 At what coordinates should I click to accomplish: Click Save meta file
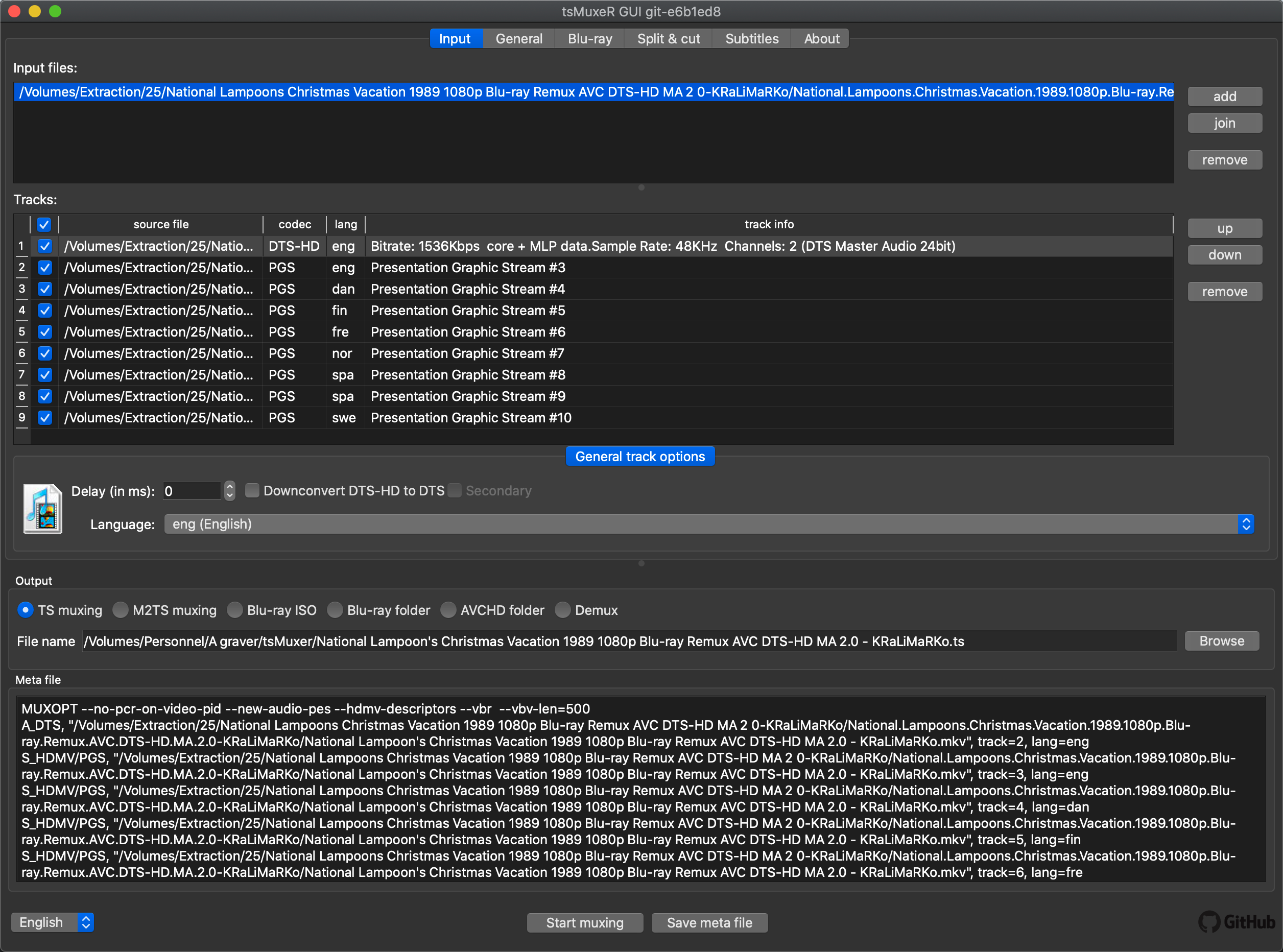(x=709, y=922)
